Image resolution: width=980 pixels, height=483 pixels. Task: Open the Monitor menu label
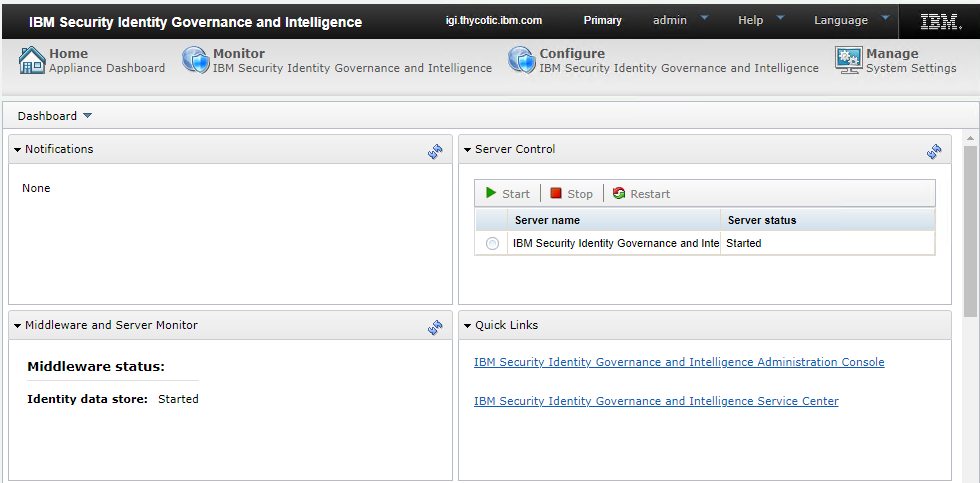[352, 61]
